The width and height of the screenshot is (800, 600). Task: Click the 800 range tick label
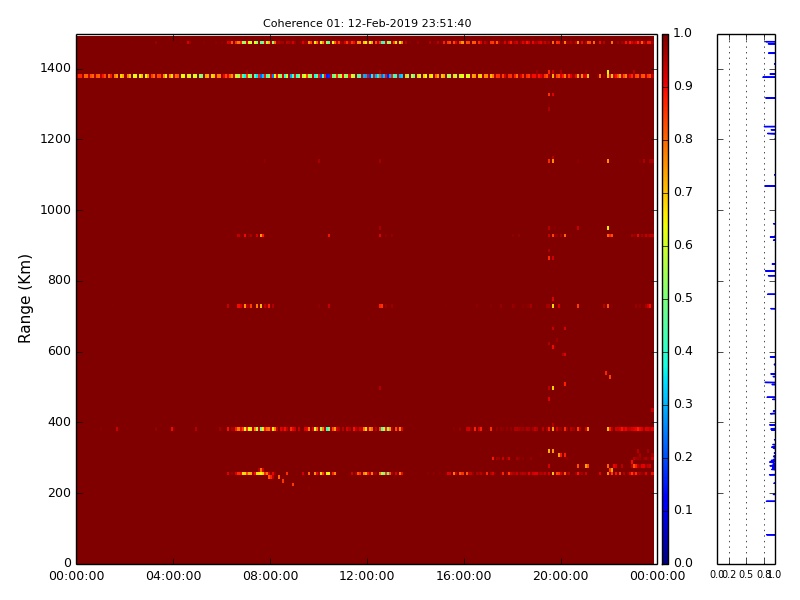pyautogui.click(x=59, y=281)
